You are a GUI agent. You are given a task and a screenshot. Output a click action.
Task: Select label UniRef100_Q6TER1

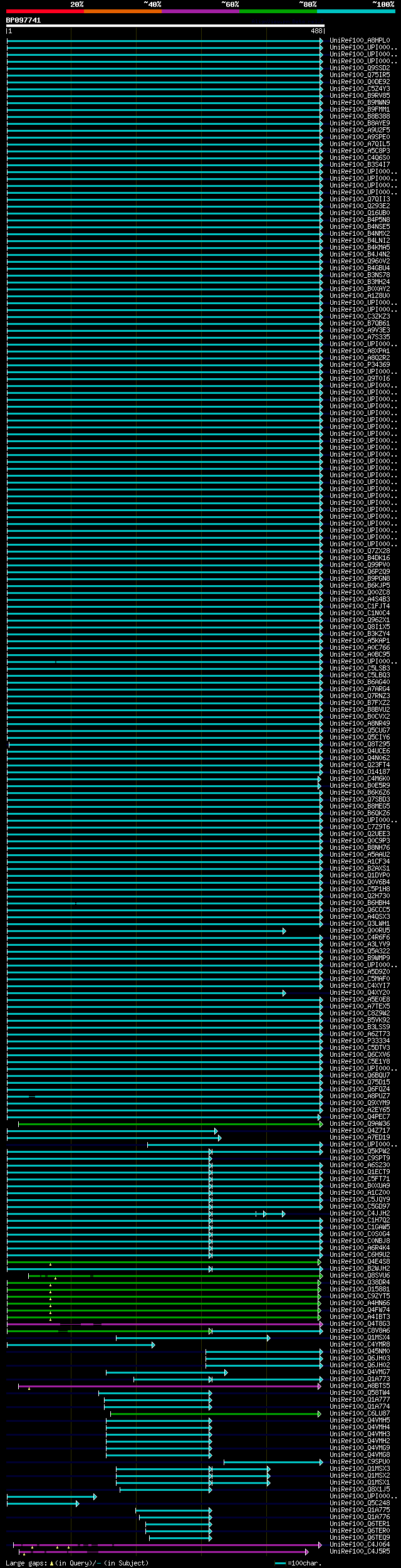point(360,1524)
